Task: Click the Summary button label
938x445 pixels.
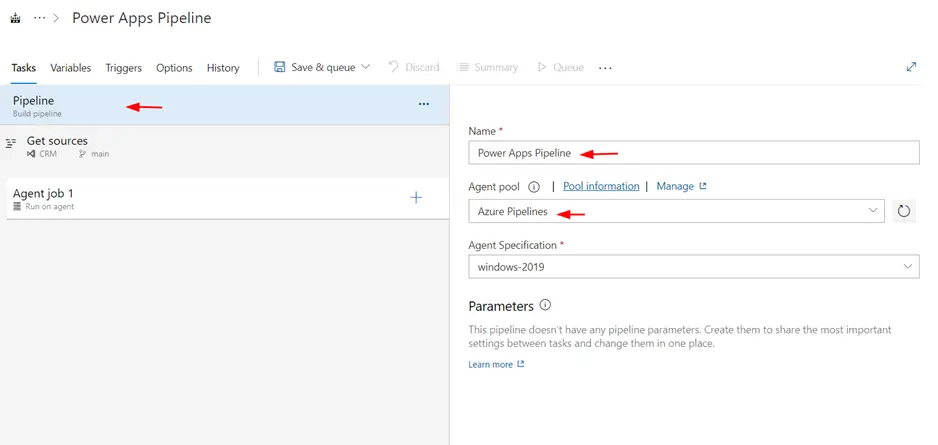Action: click(x=496, y=67)
